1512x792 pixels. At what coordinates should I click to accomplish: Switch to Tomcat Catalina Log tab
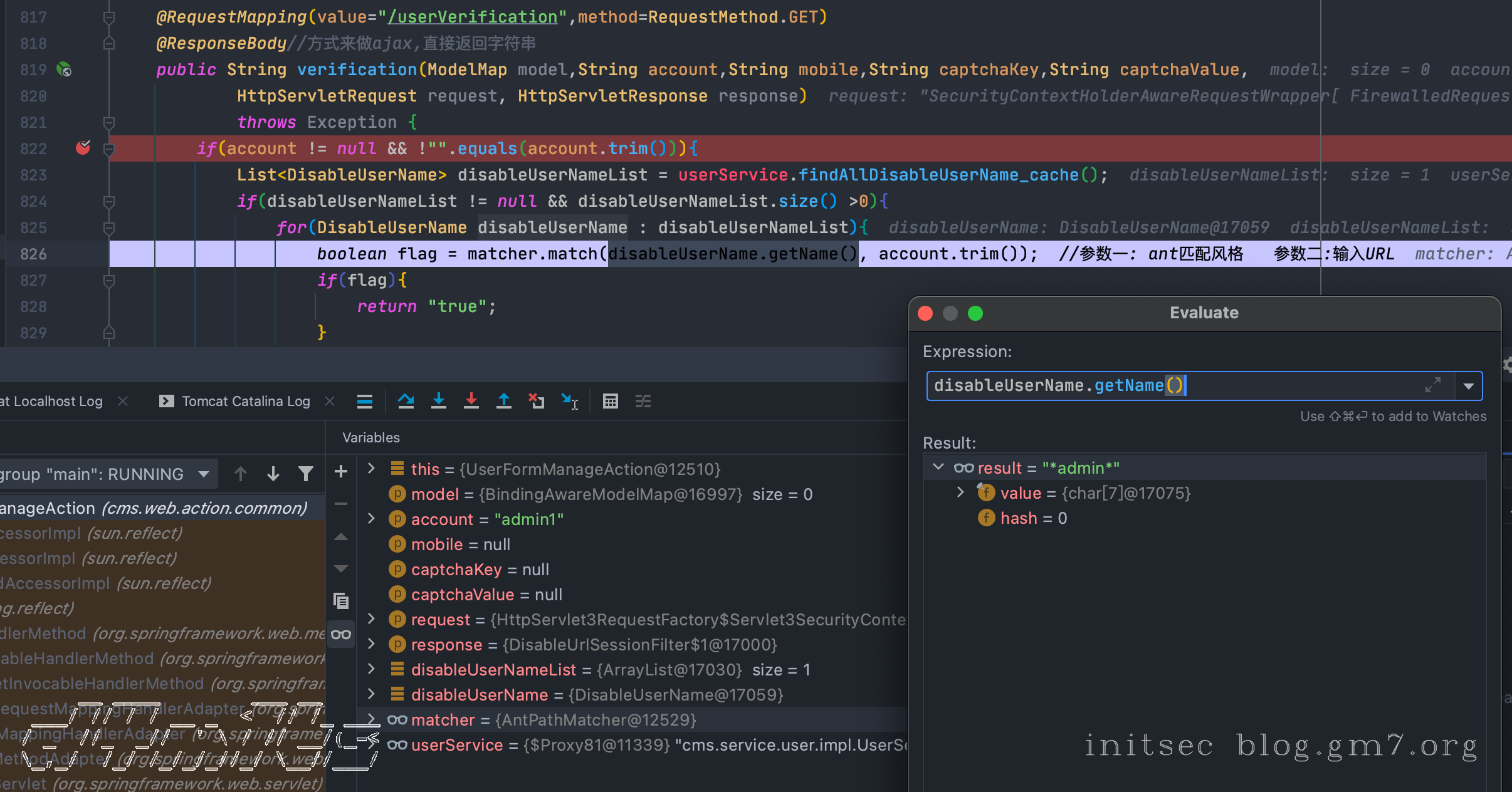tap(245, 401)
